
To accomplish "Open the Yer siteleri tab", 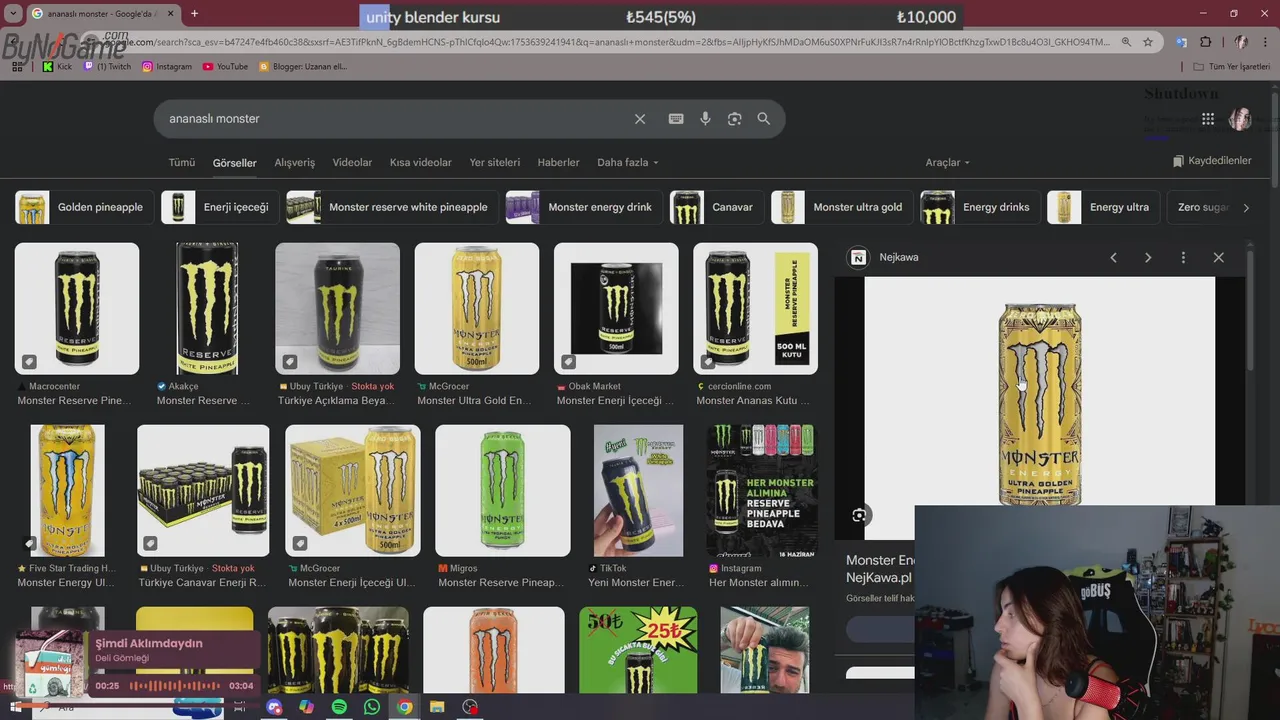I will pyautogui.click(x=495, y=162).
